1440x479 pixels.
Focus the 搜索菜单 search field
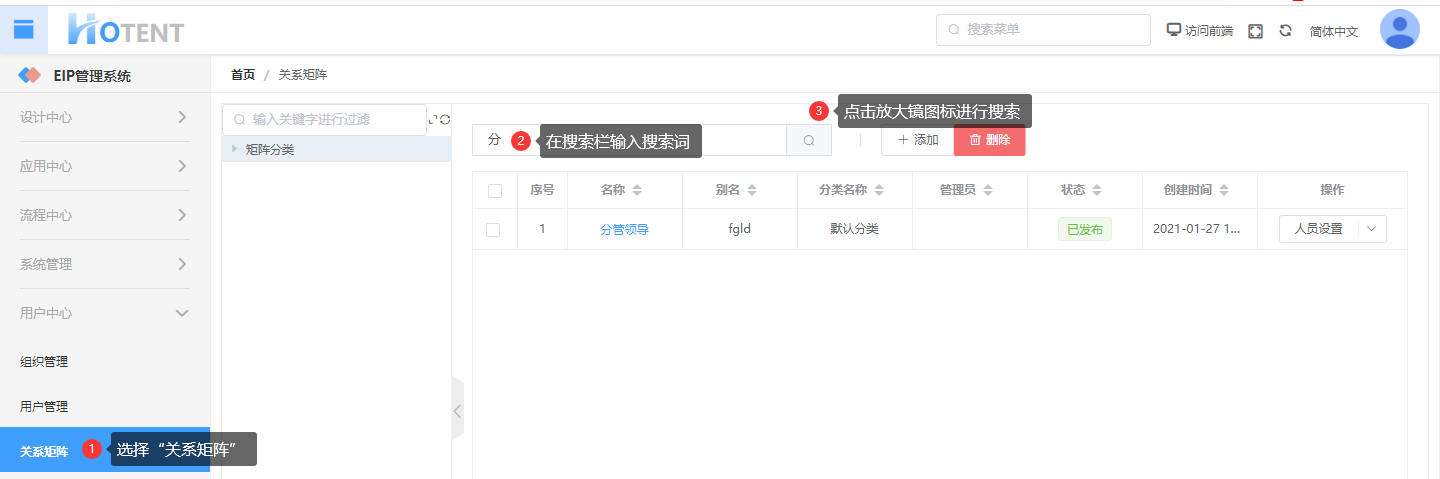click(x=1043, y=30)
